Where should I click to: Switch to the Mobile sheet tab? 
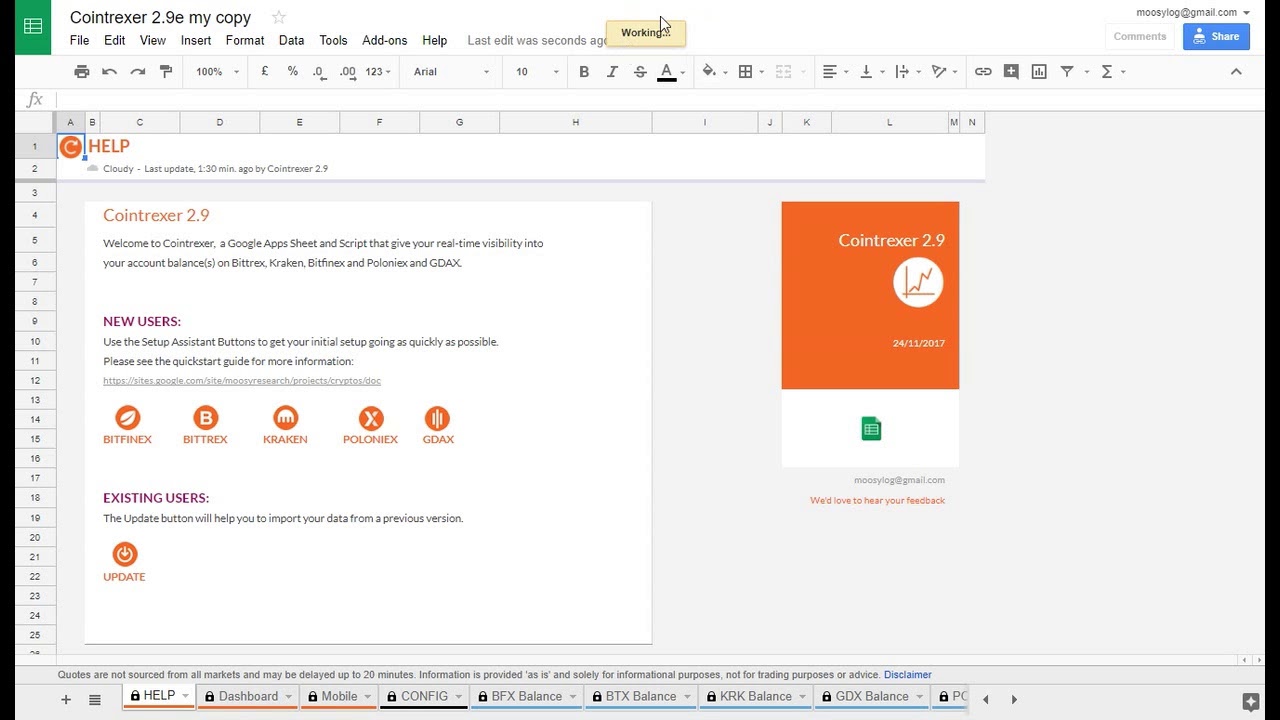click(x=339, y=697)
